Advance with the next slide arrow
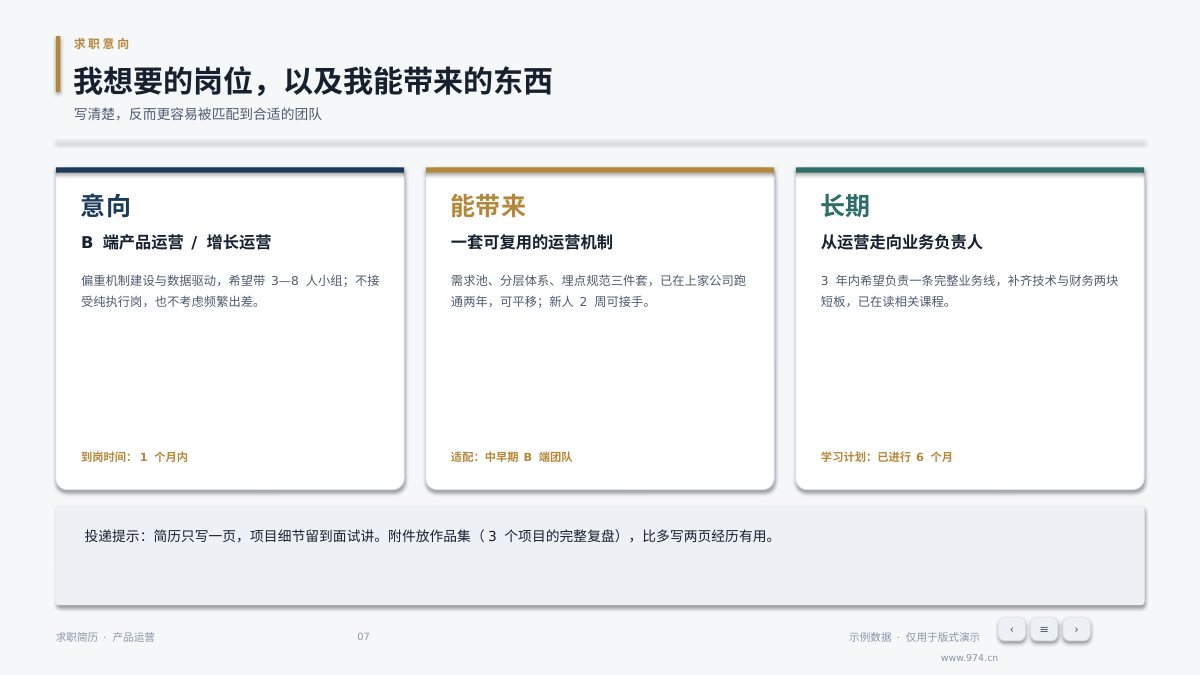This screenshot has height=675, width=1200. [1076, 629]
